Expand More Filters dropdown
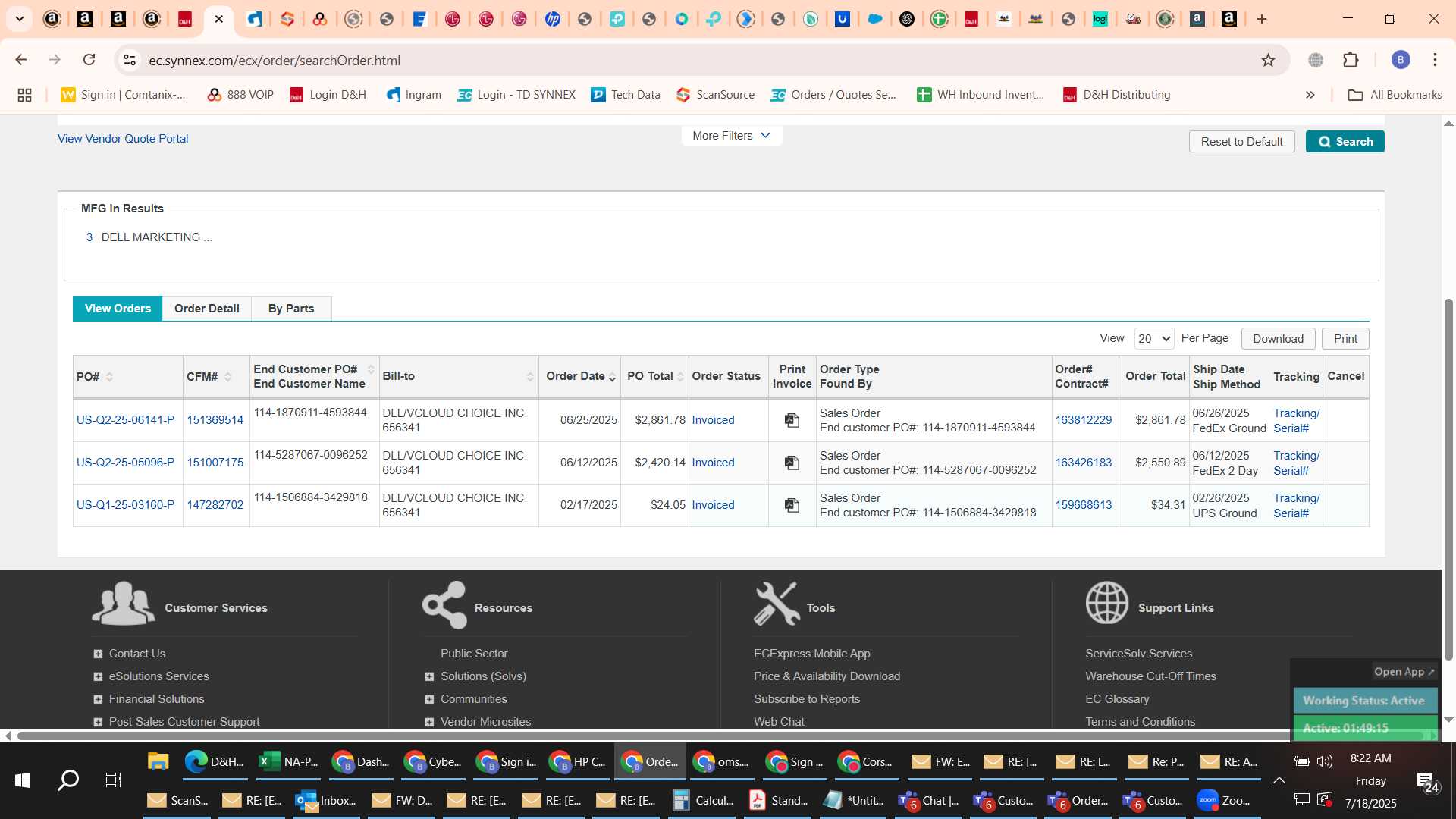This screenshot has width=1456, height=819. pyautogui.click(x=731, y=136)
